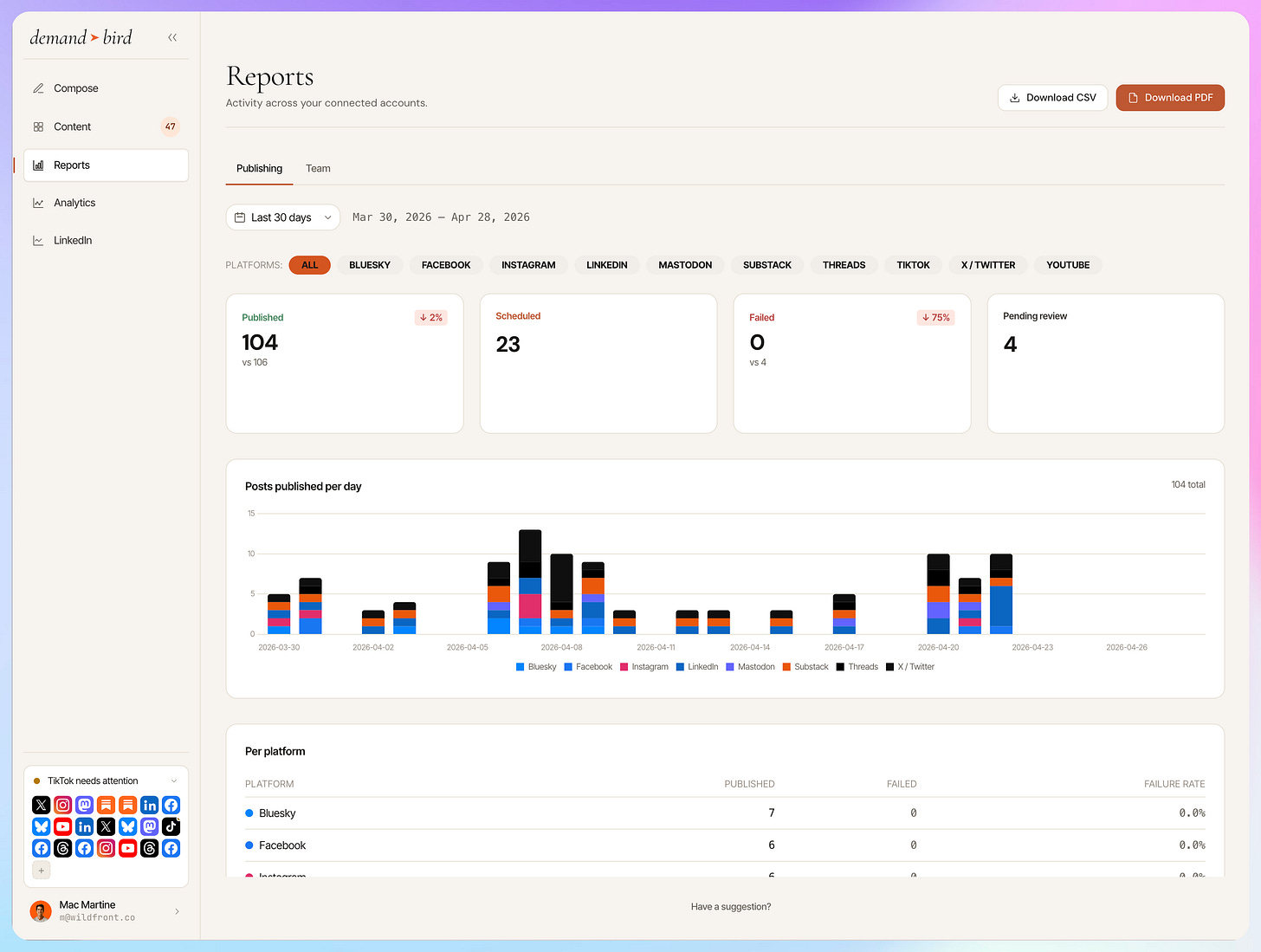
Task: Toggle the X / TWITTER platform filter
Action: (988, 265)
